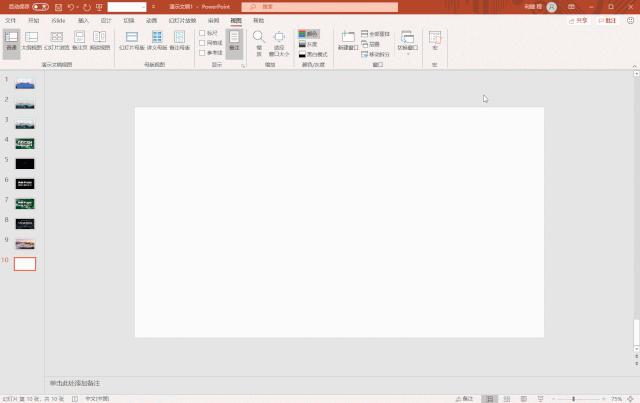Open Reading View (阅读视图) icon
The height and width of the screenshot is (403, 640).
click(100, 40)
